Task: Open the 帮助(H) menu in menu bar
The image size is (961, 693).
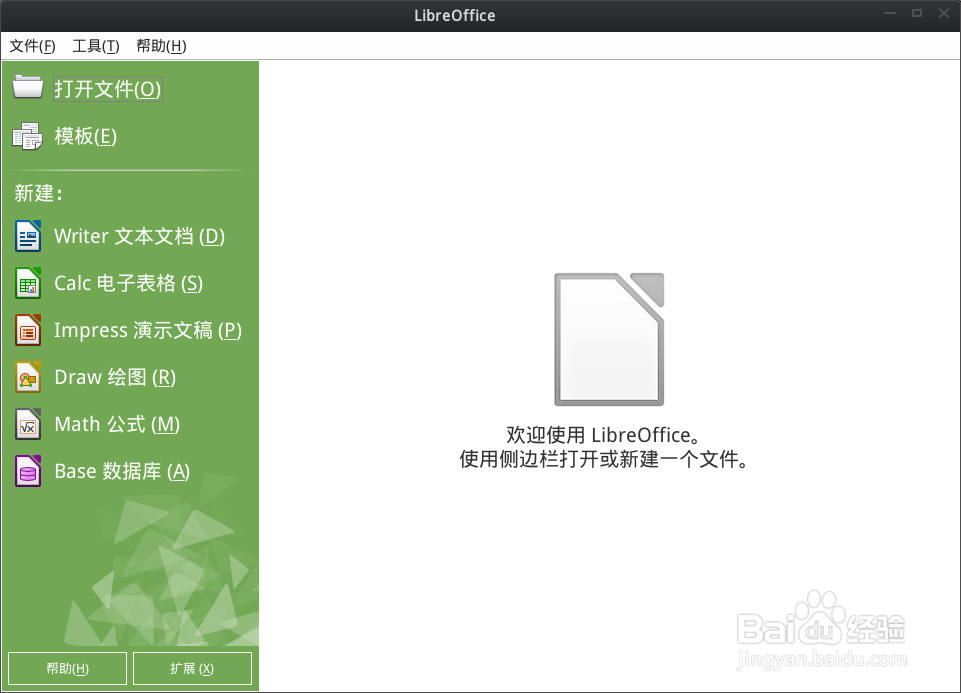Action: [161, 46]
